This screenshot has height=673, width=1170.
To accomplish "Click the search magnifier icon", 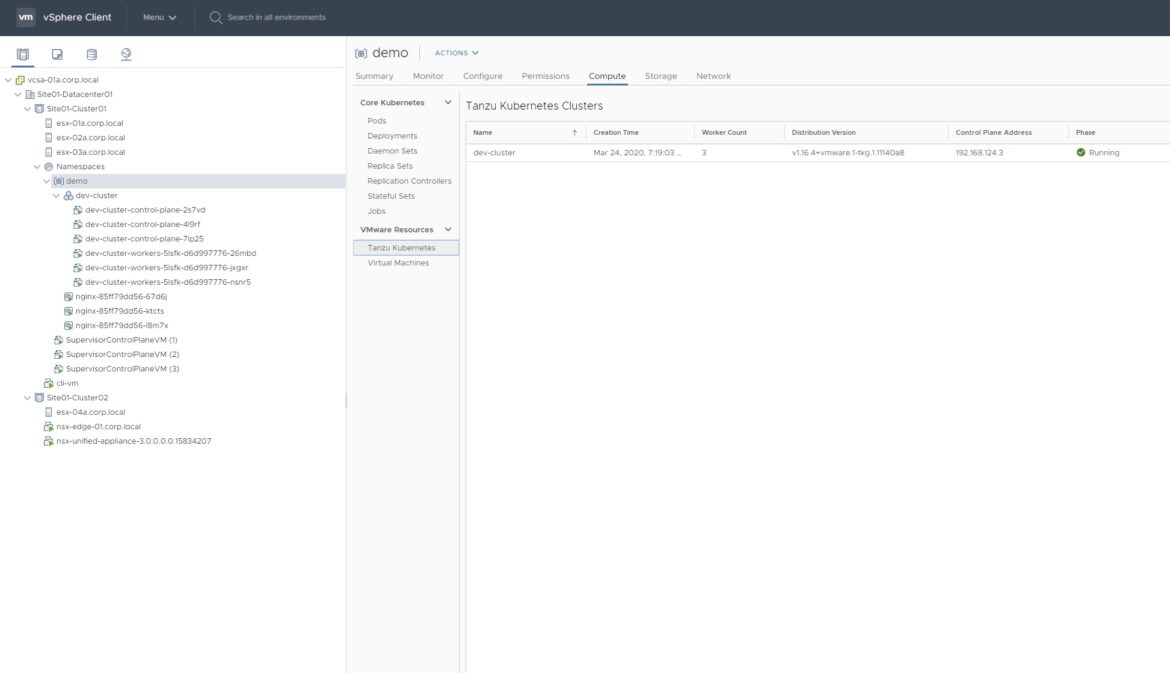I will pos(216,17).
